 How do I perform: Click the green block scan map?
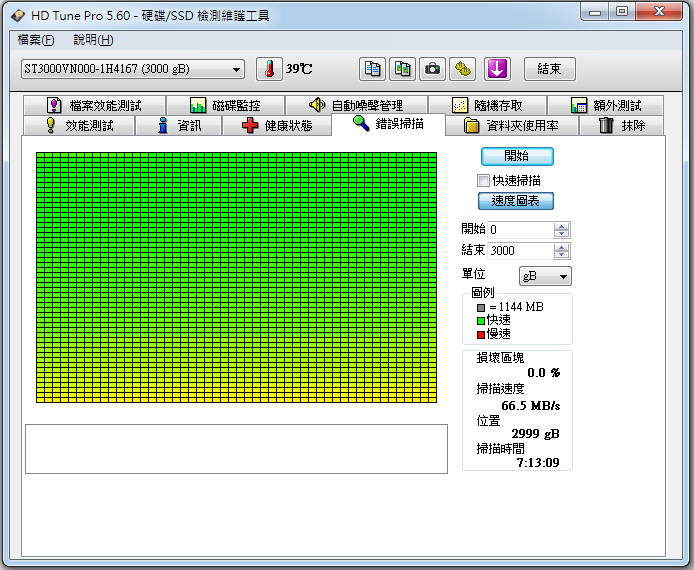[x=236, y=277]
